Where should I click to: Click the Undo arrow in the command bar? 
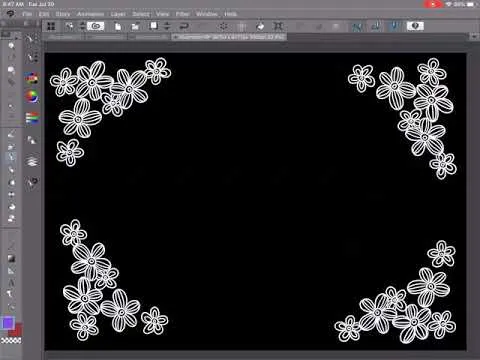pyautogui.click(x=184, y=26)
